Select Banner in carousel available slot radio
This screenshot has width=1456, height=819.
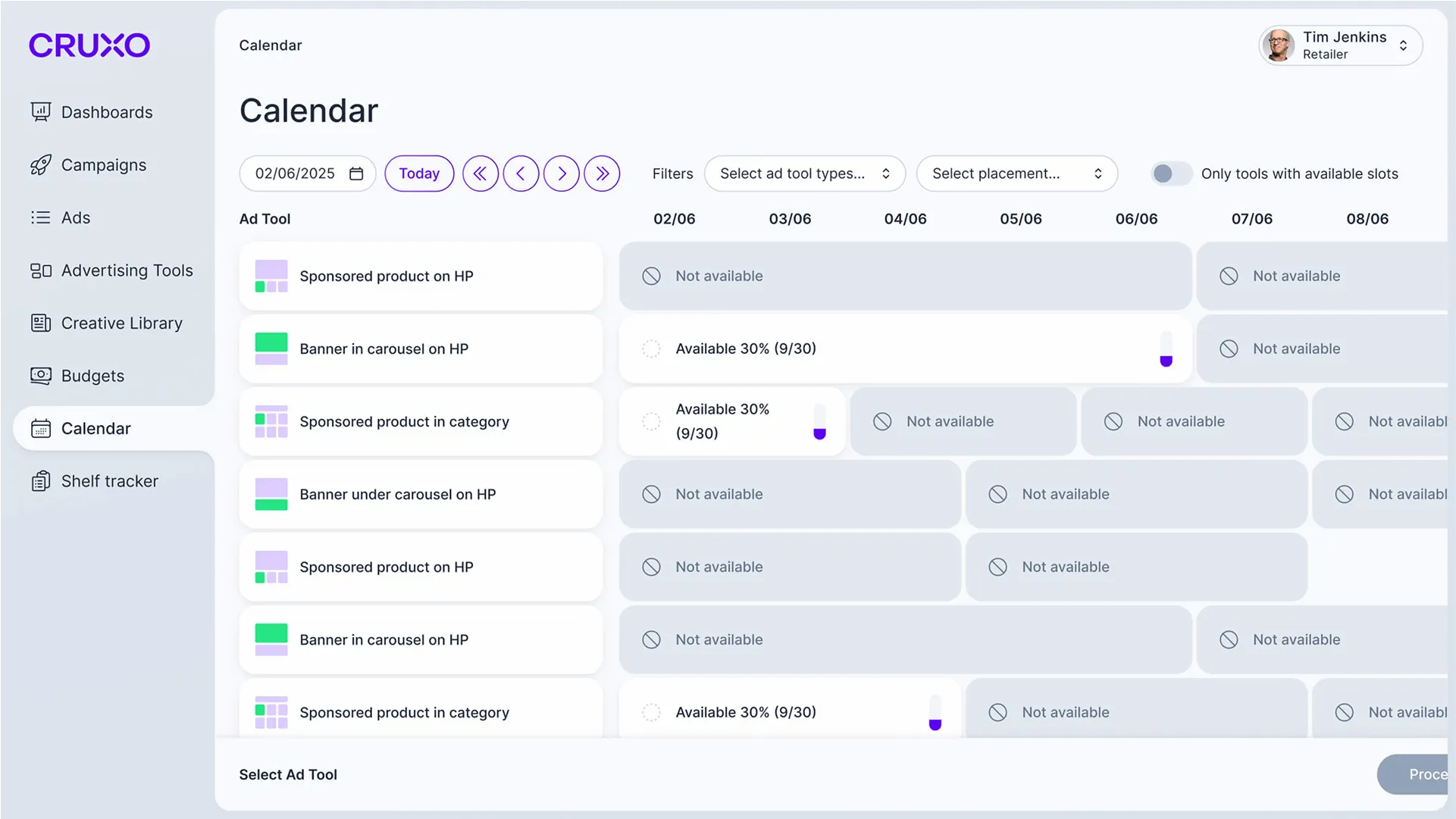tap(651, 349)
